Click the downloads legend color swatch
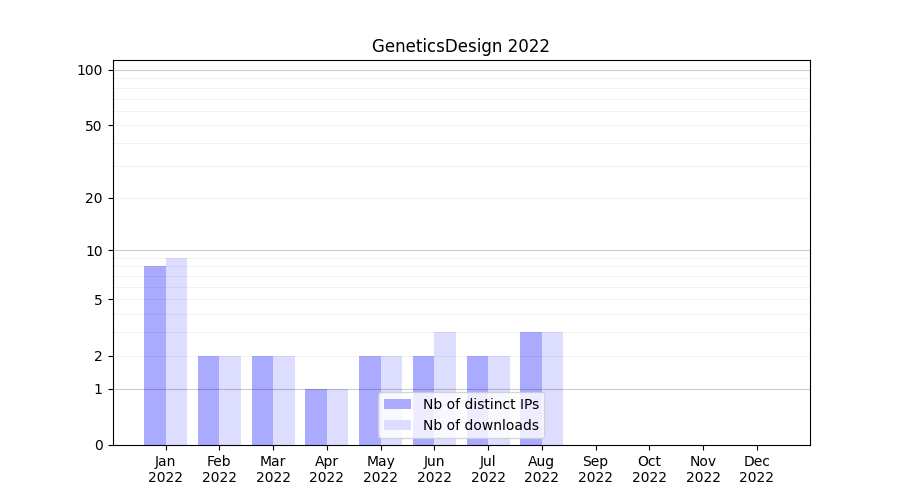Screen dimensions: 900x500 click(x=397, y=425)
